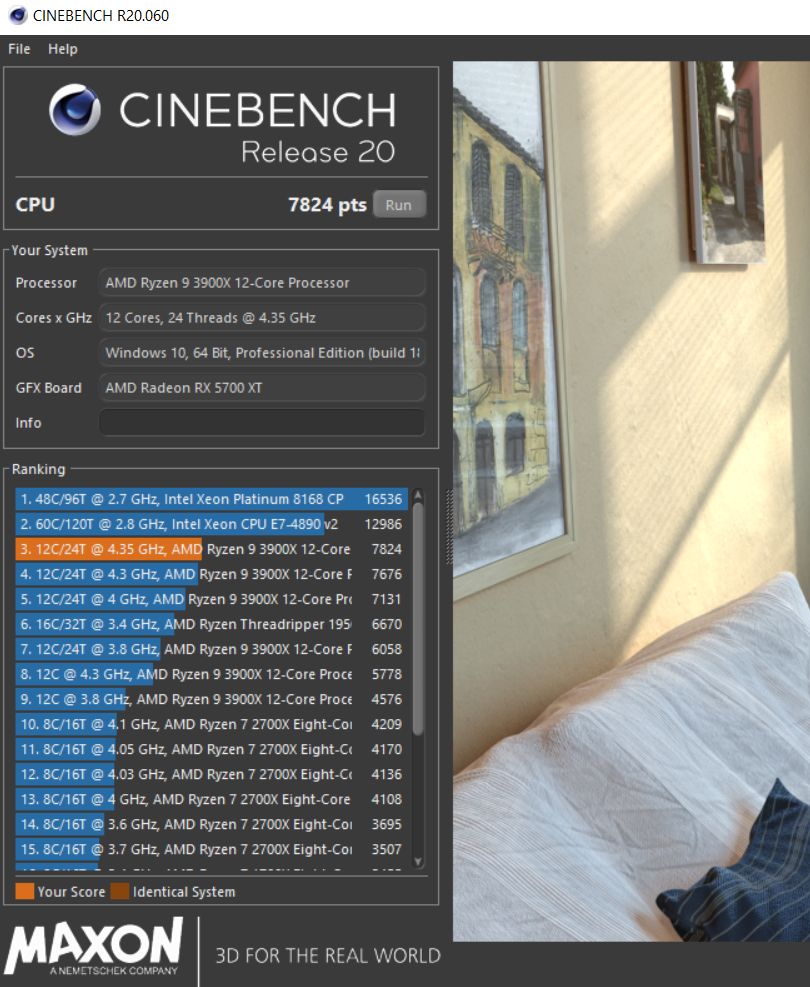This screenshot has height=987, width=810.
Task: Click the Your Score orange swatch
Action: (x=25, y=891)
